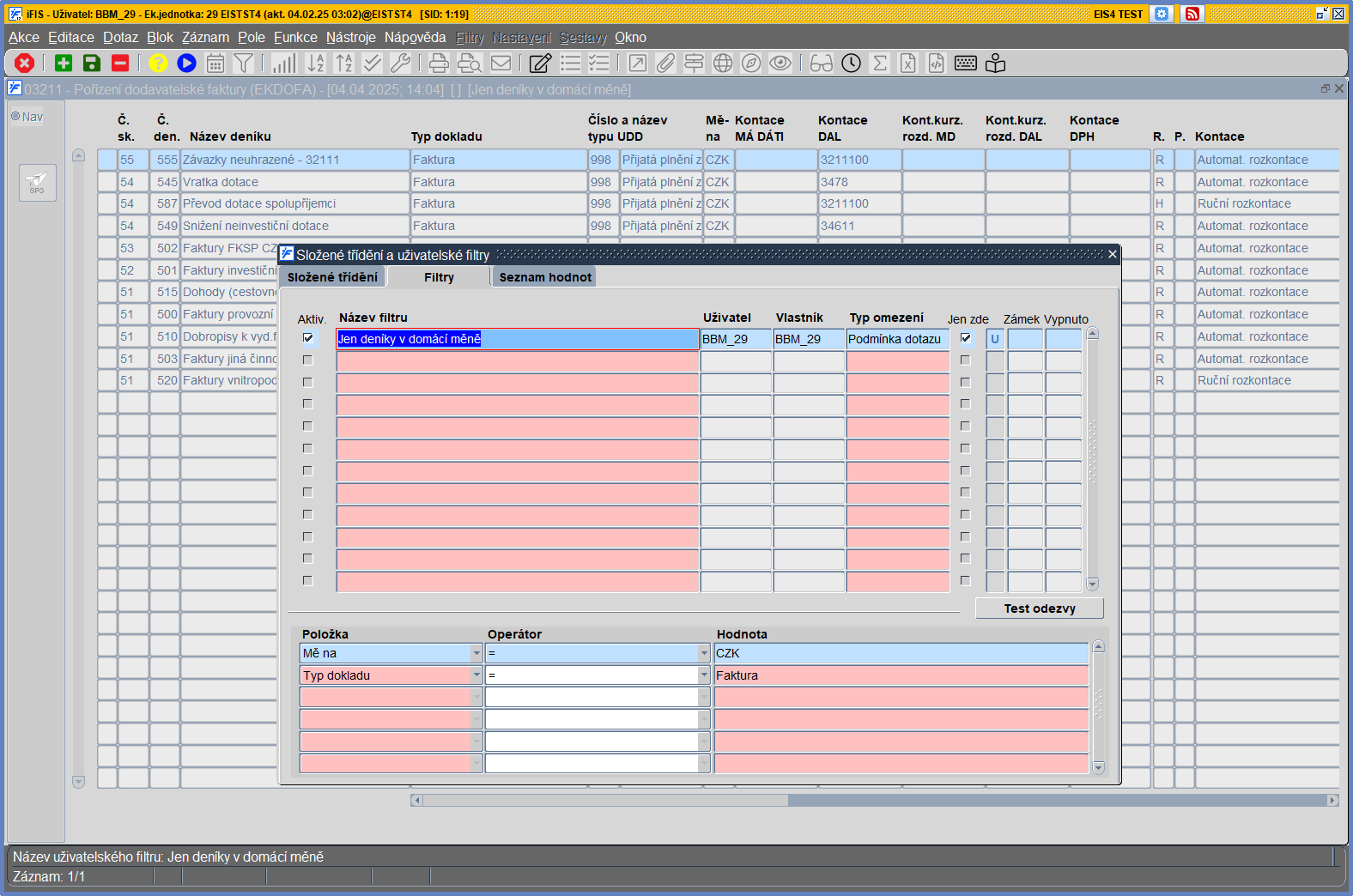Open the yellow question mark help icon
The height and width of the screenshot is (896, 1353).
click(158, 63)
